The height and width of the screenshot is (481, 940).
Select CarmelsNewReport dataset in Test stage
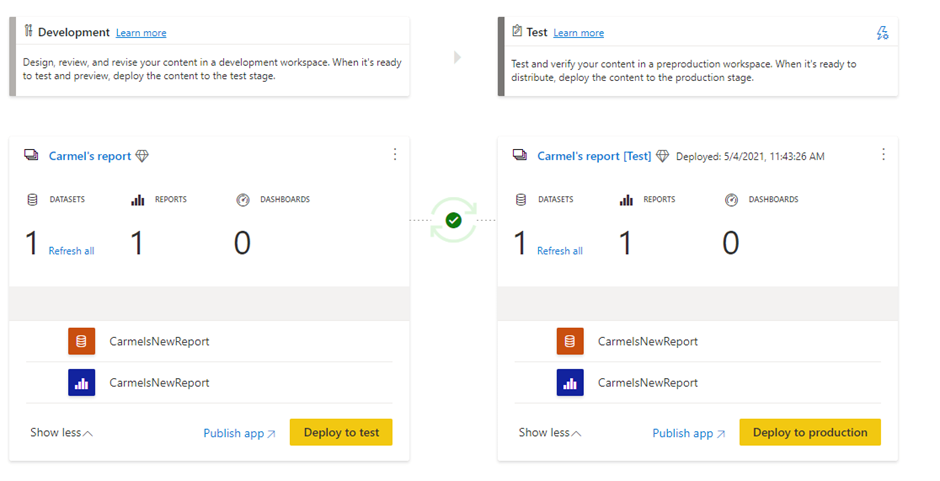point(647,341)
